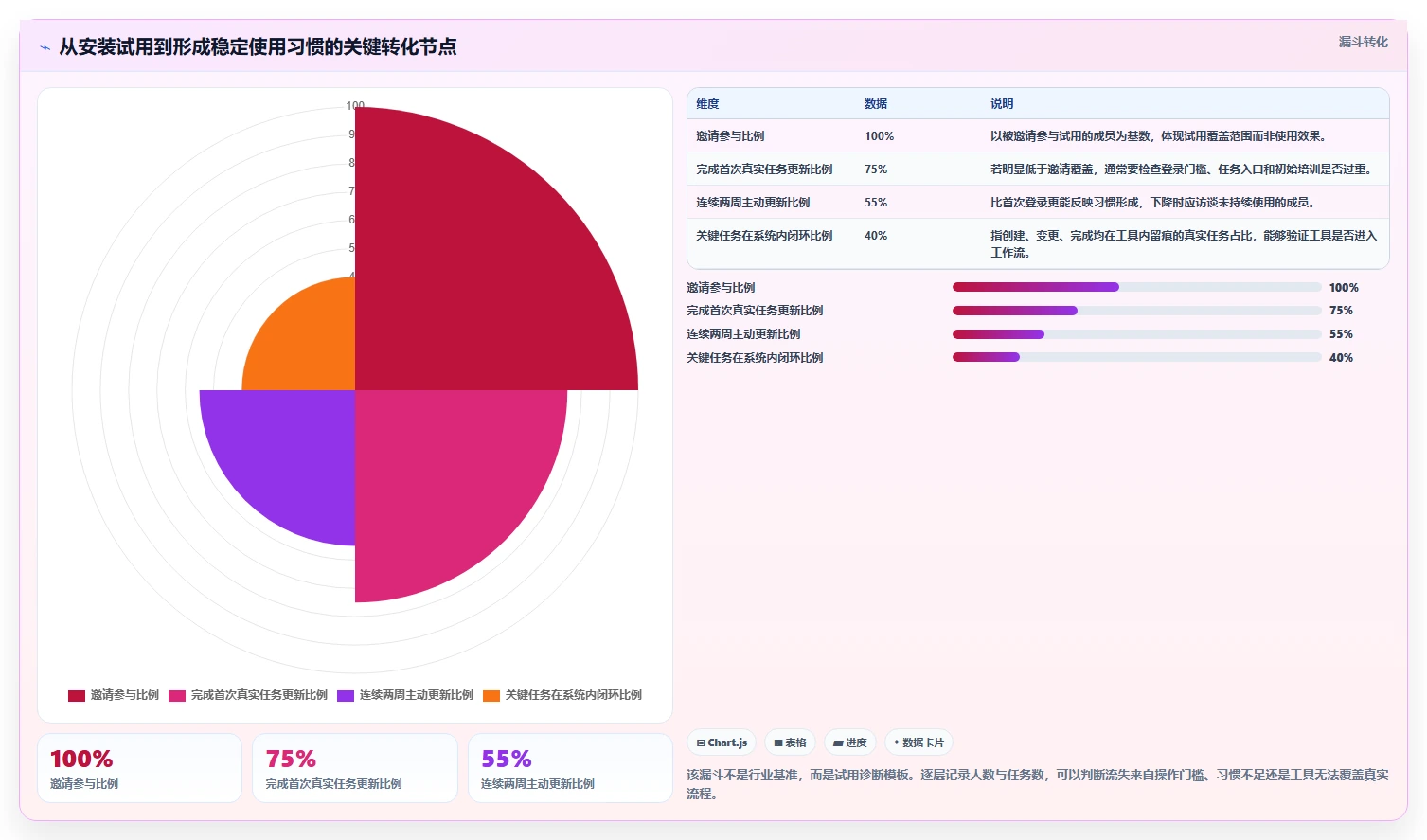Click the title 从安装试用到形成稳定使用习惯的关键转化节点
Image resolution: width=1427 pixels, height=840 pixels.
(x=258, y=47)
